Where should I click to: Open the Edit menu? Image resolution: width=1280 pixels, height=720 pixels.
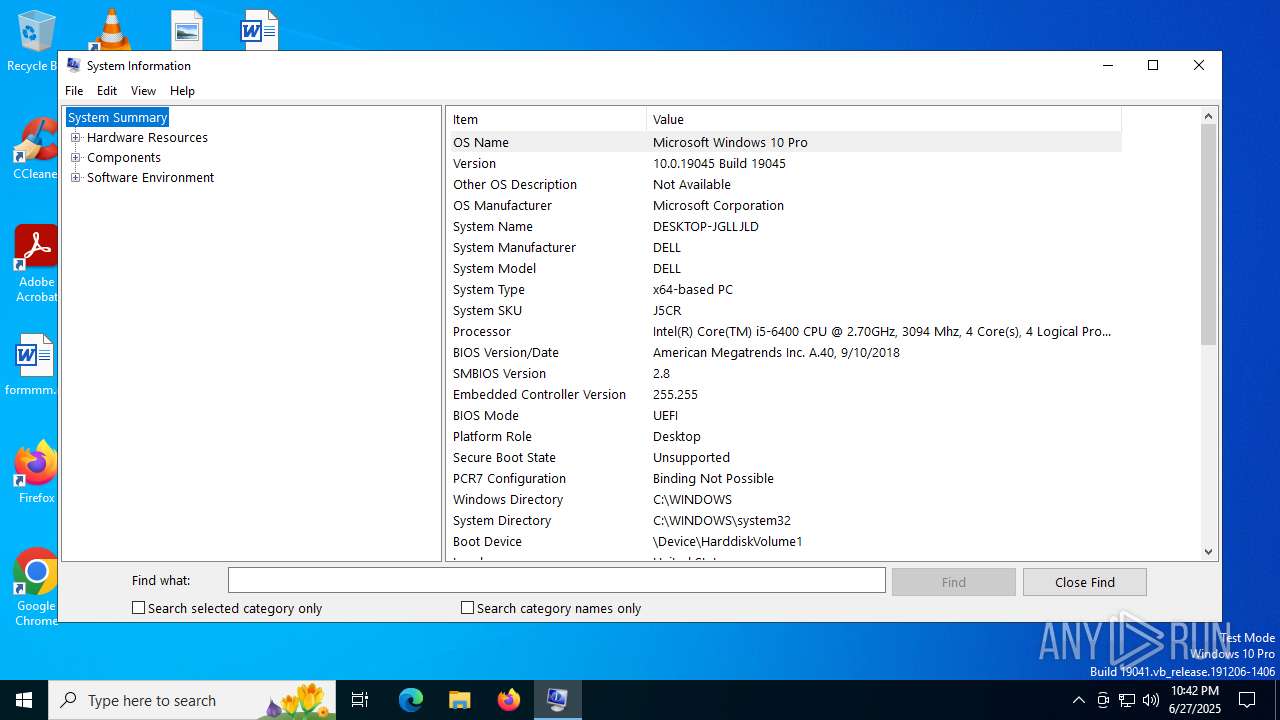pyautogui.click(x=107, y=91)
